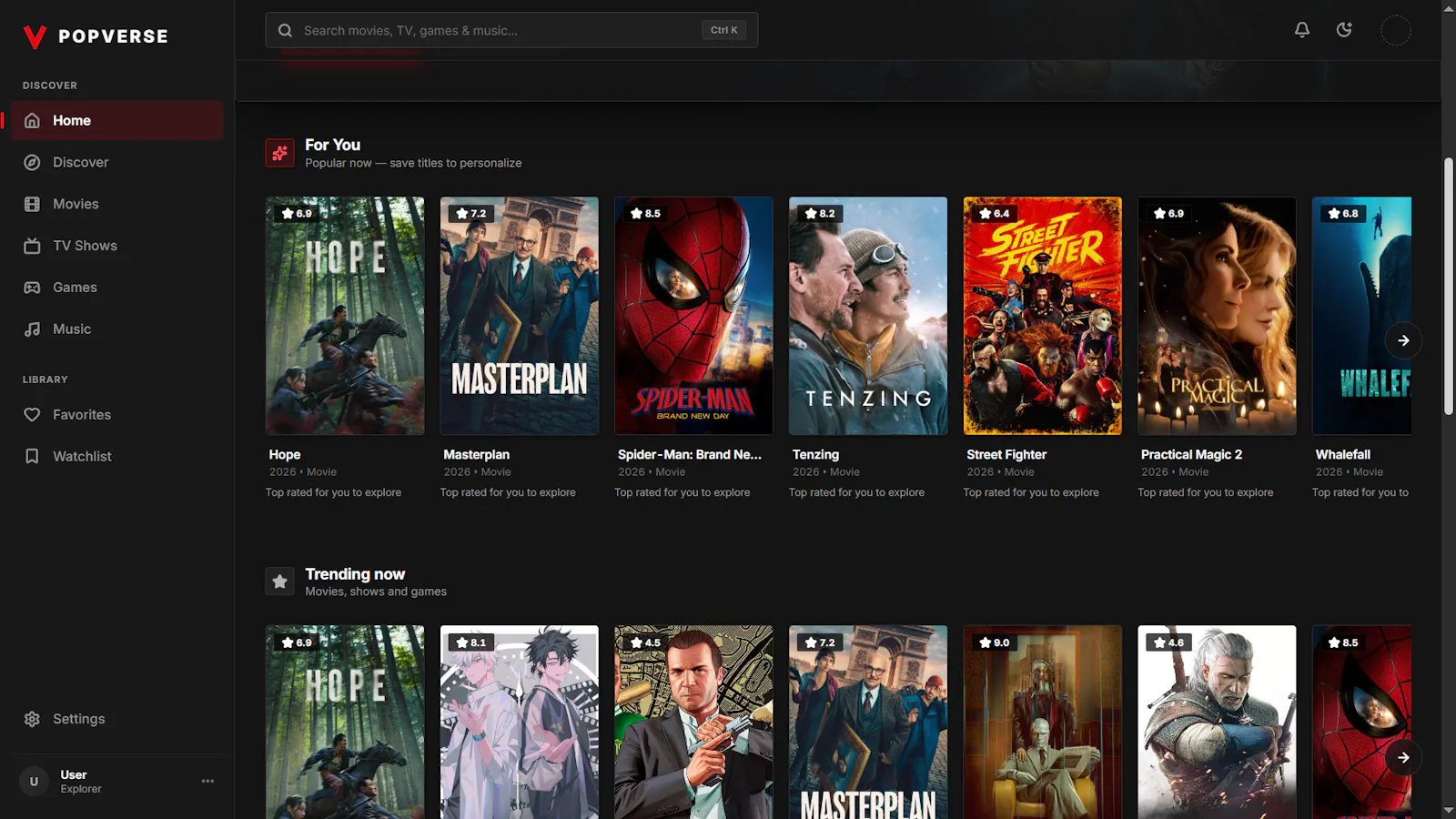Click the Practical Magic 2 title text

pyautogui.click(x=1191, y=454)
